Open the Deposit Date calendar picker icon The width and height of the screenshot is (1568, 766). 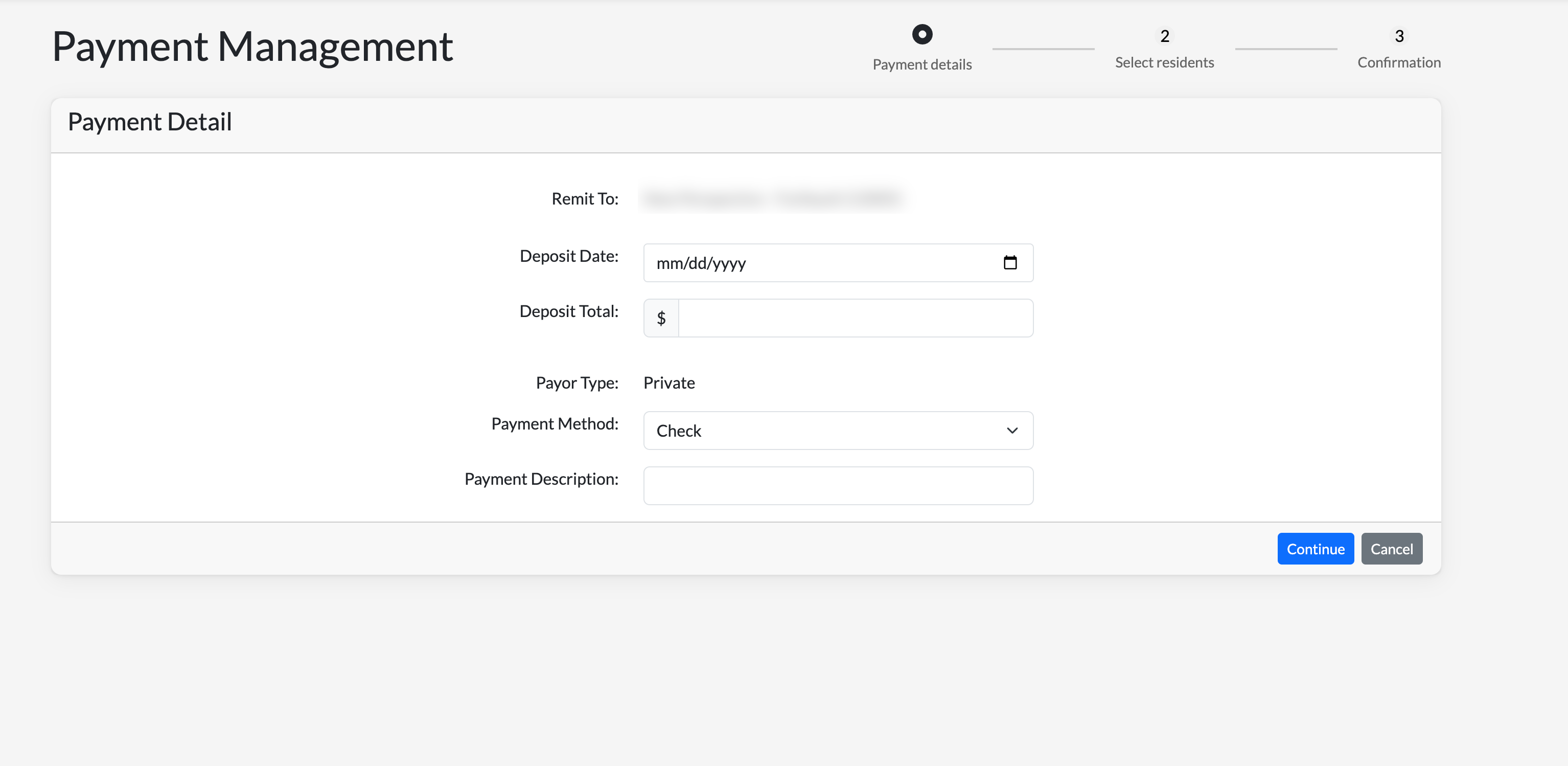[x=1010, y=262]
